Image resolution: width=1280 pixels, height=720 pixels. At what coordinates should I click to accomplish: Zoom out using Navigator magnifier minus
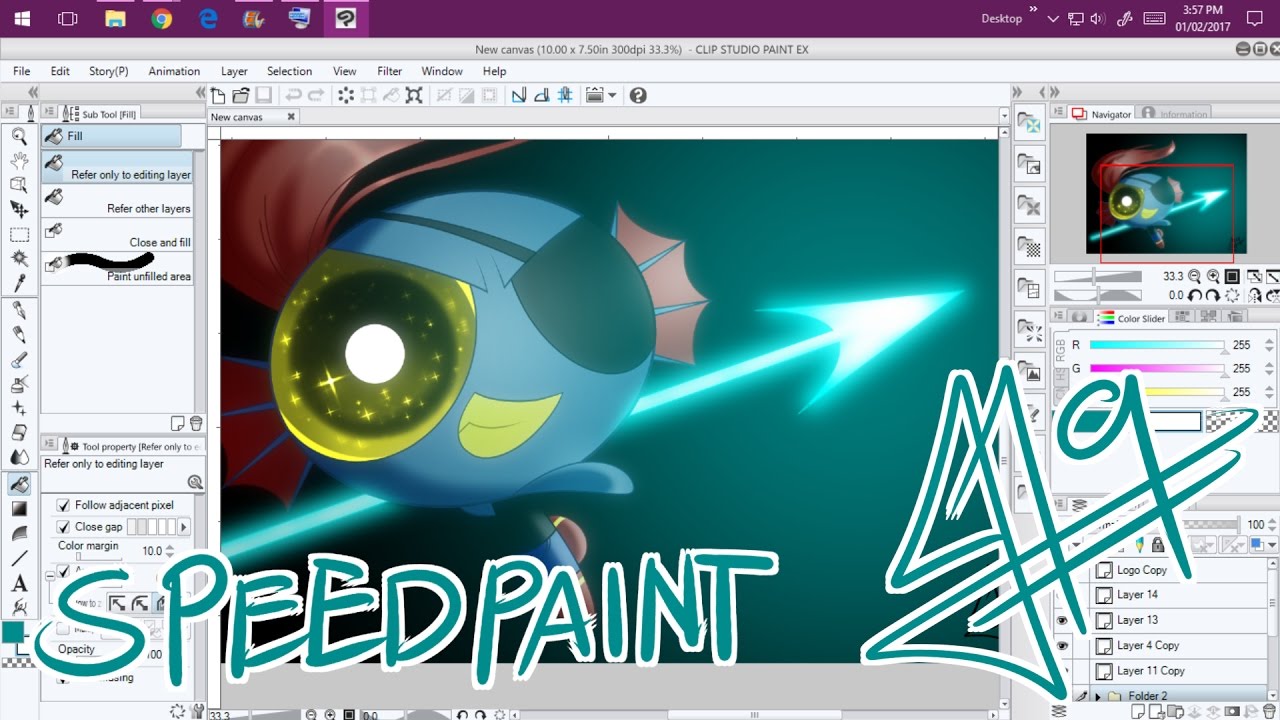tap(1195, 276)
